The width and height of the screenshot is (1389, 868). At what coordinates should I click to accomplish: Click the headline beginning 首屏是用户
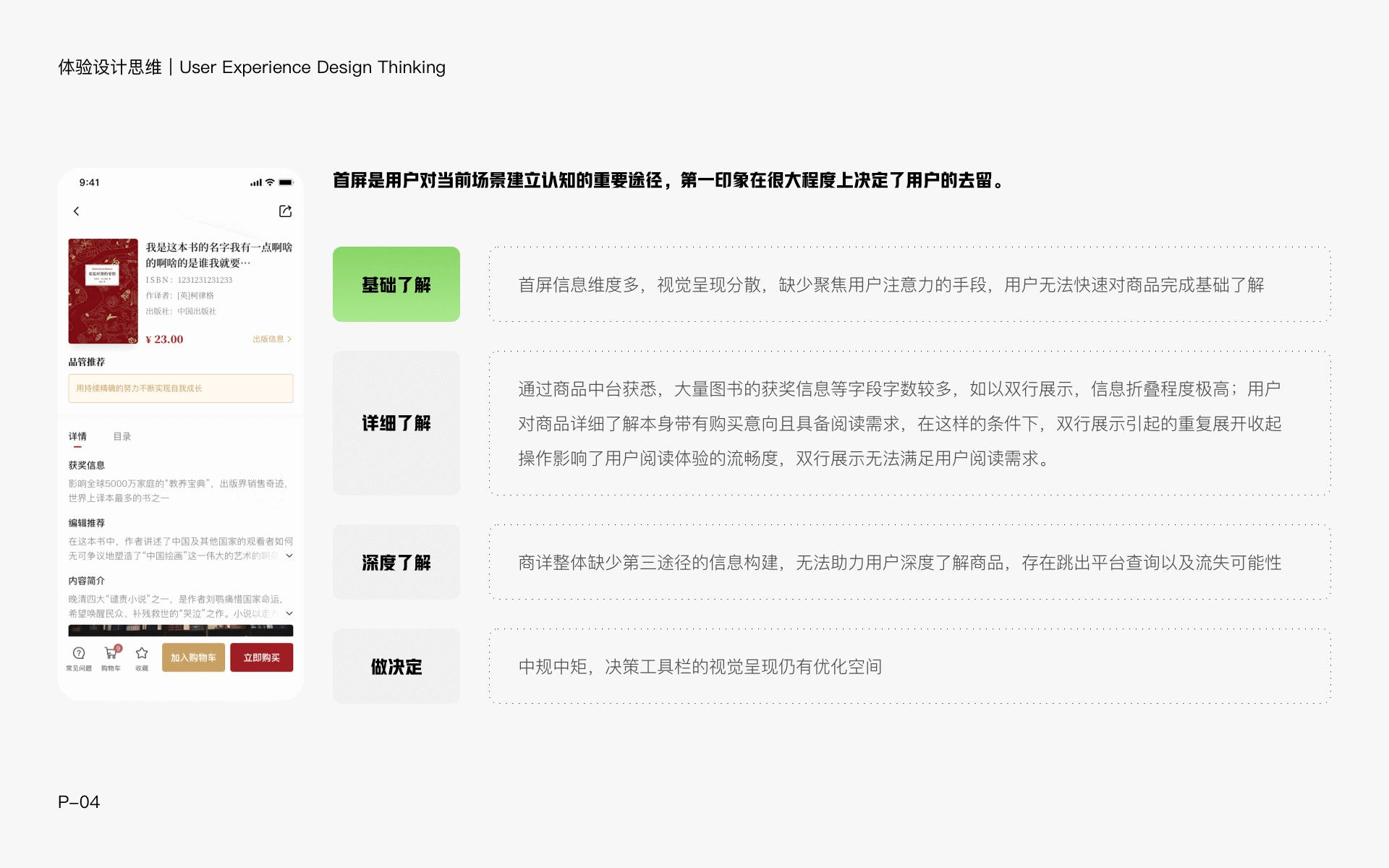[x=669, y=180]
